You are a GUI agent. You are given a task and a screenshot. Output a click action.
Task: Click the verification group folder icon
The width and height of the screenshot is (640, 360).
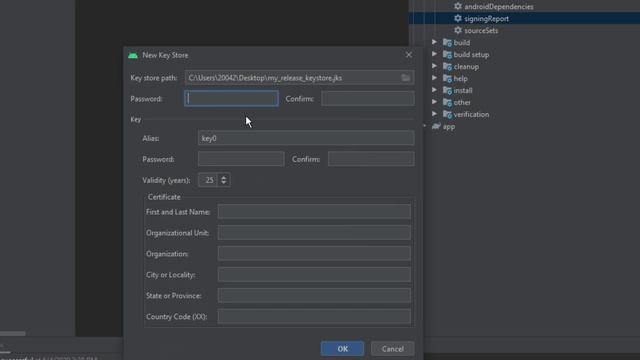pos(447,114)
